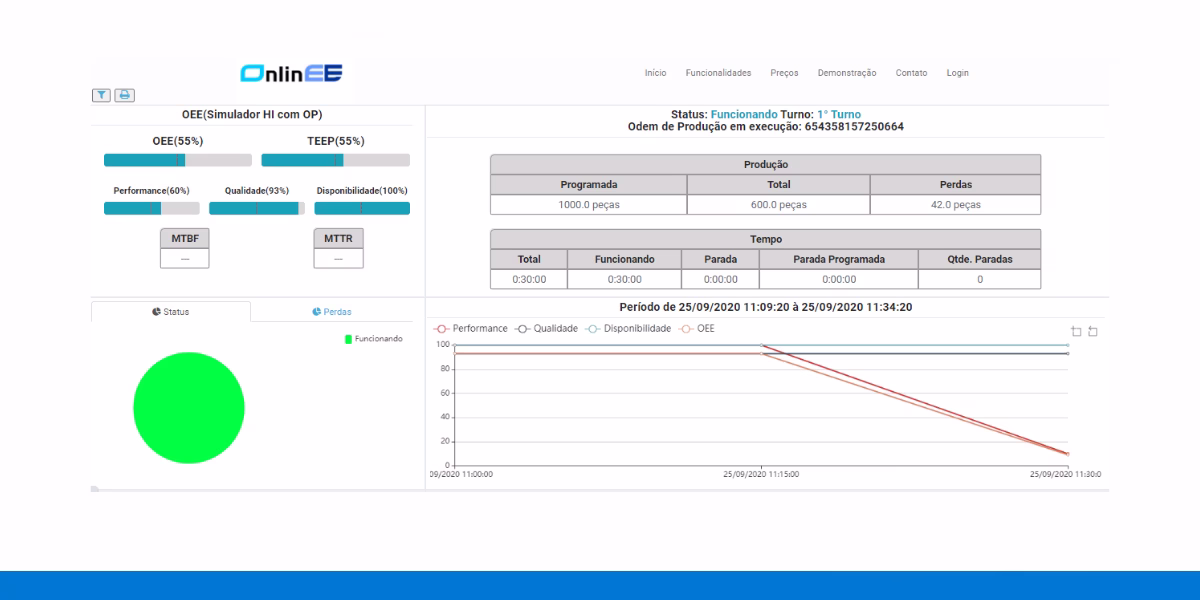The width and height of the screenshot is (1200, 600).
Task: Click the Performance(60%) progress bar
Action: click(152, 208)
